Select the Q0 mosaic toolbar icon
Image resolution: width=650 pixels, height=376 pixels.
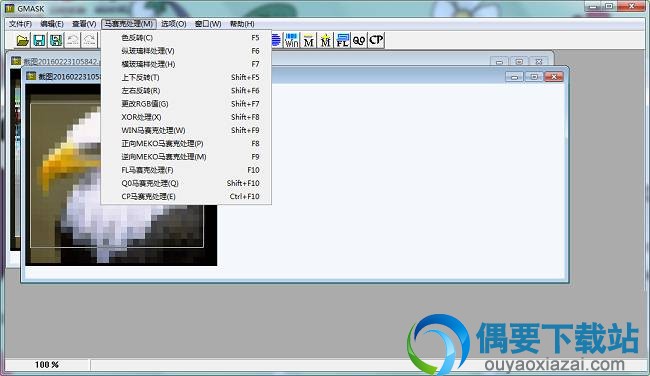coord(359,40)
